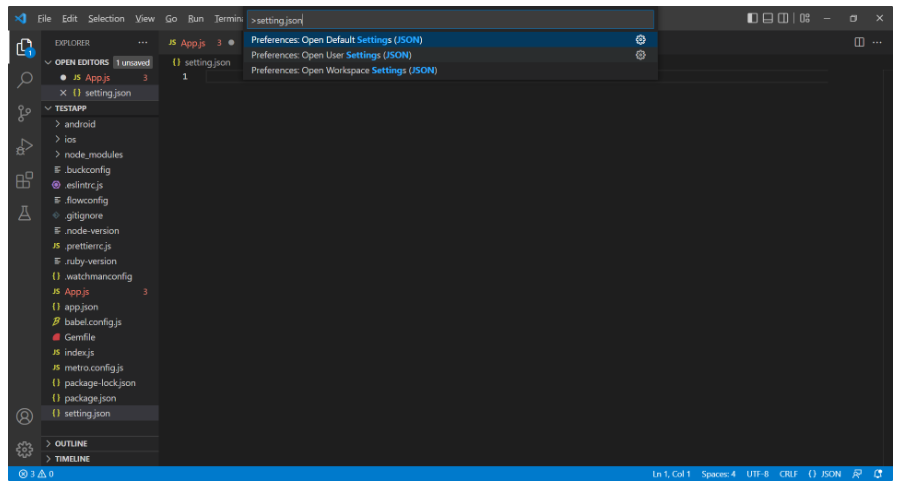Screen dimensions: 900x488
Task: Toggle bottom panel layout icon
Action: [x=767, y=18]
